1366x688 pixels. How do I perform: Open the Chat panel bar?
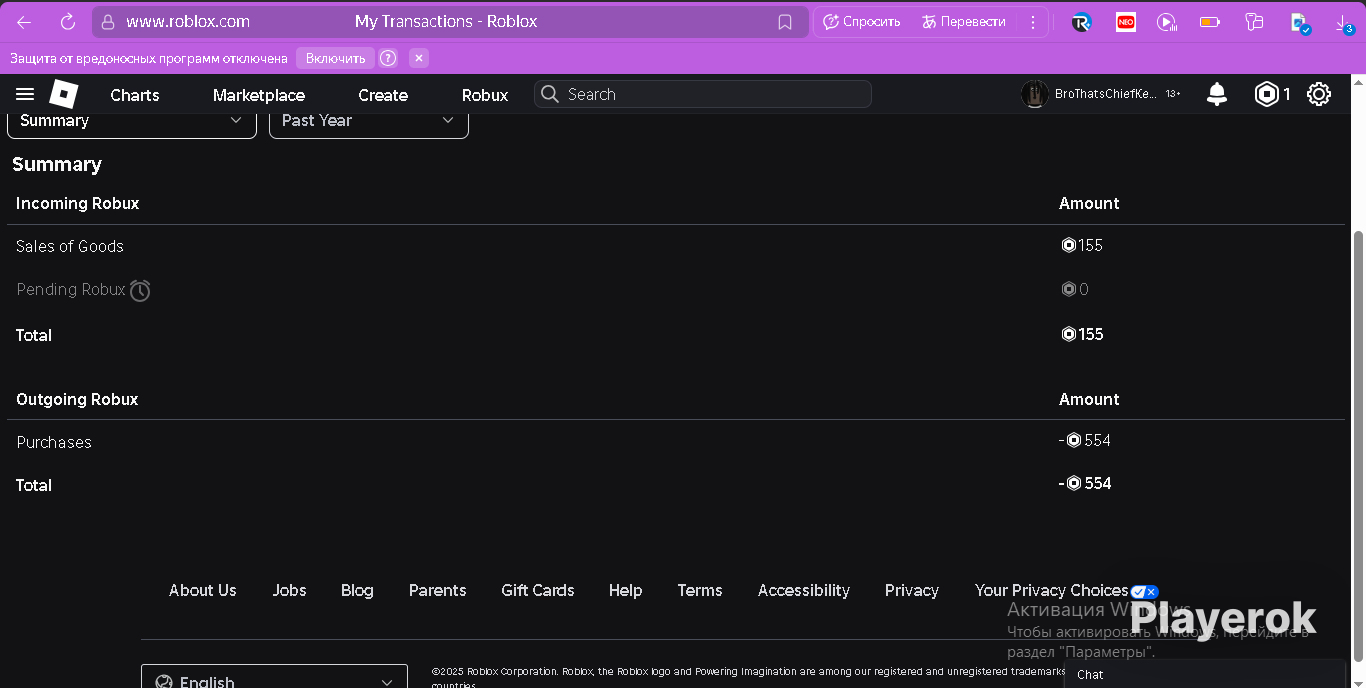click(x=1205, y=674)
